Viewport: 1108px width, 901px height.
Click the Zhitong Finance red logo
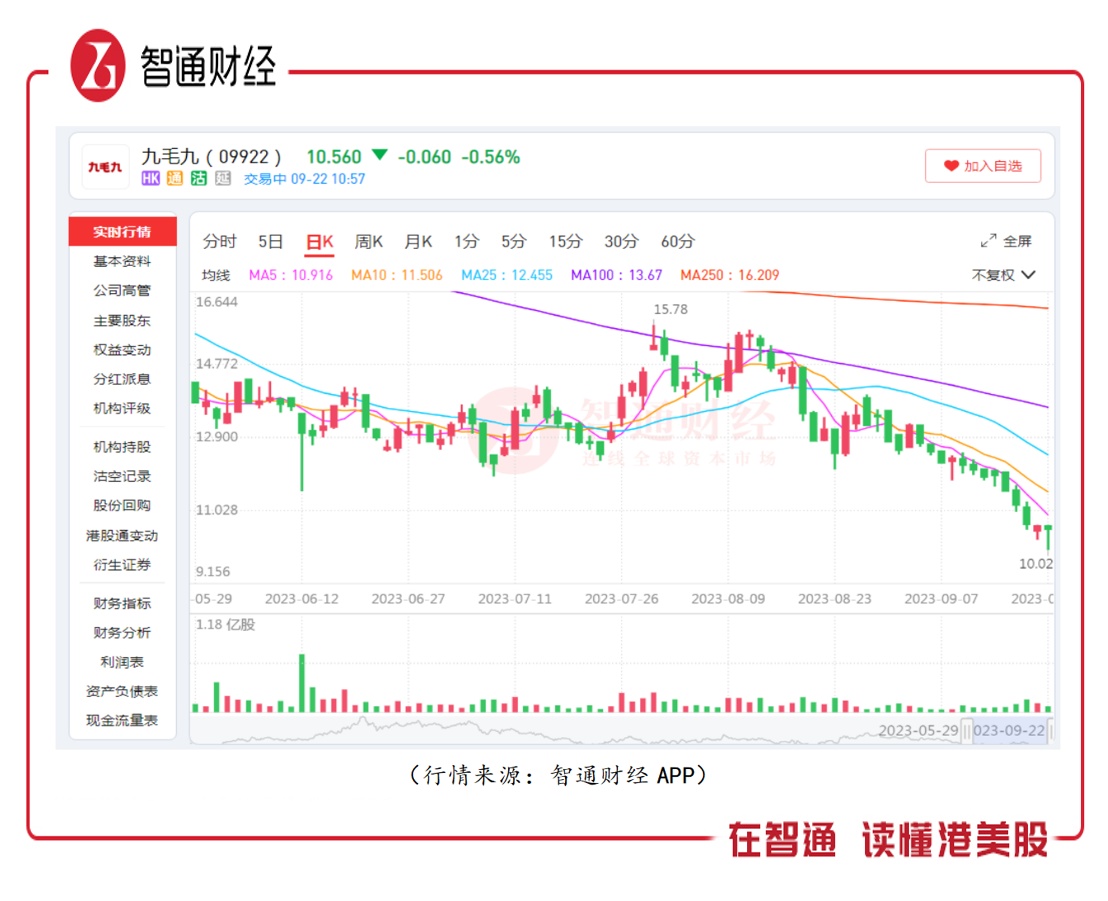click(98, 66)
